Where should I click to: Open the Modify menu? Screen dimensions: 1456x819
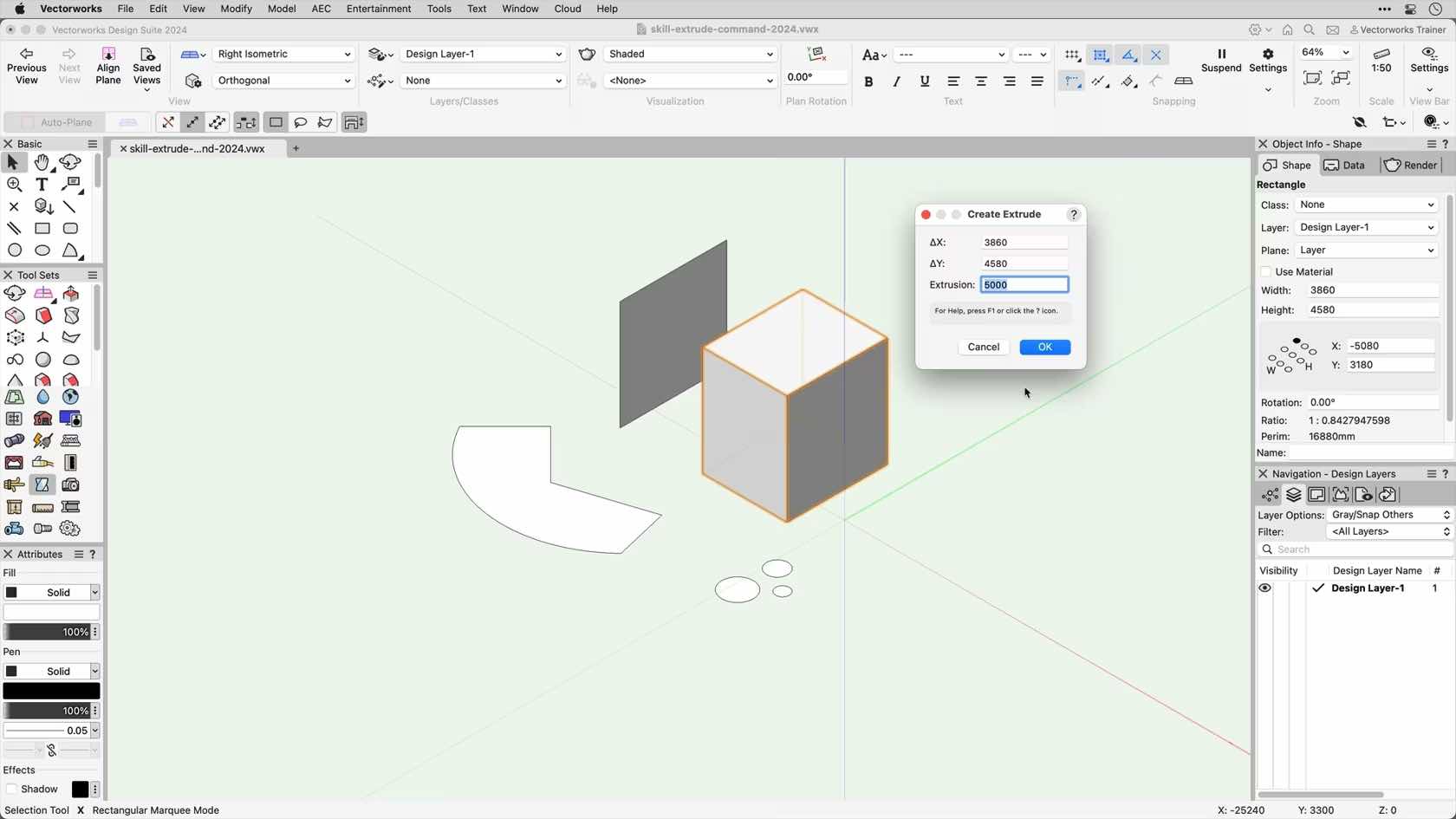(x=236, y=9)
